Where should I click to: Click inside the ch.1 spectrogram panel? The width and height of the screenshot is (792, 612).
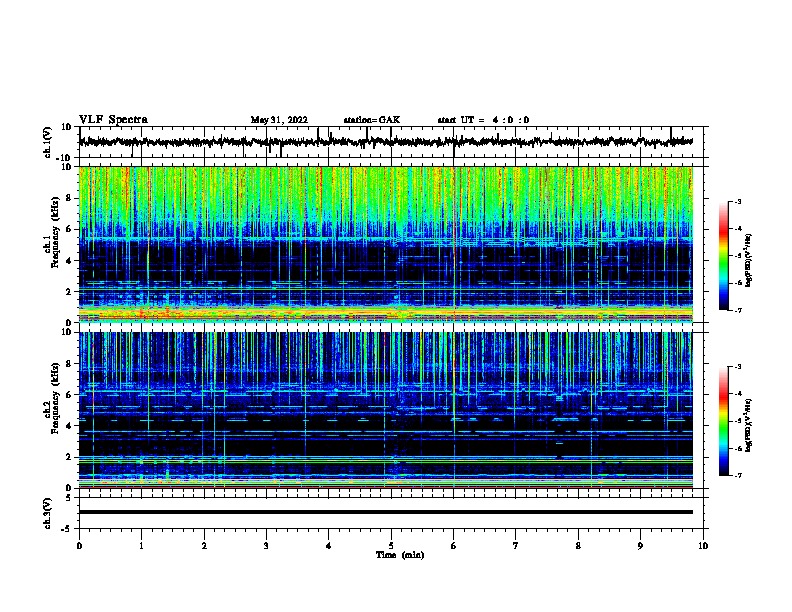tap(386, 244)
